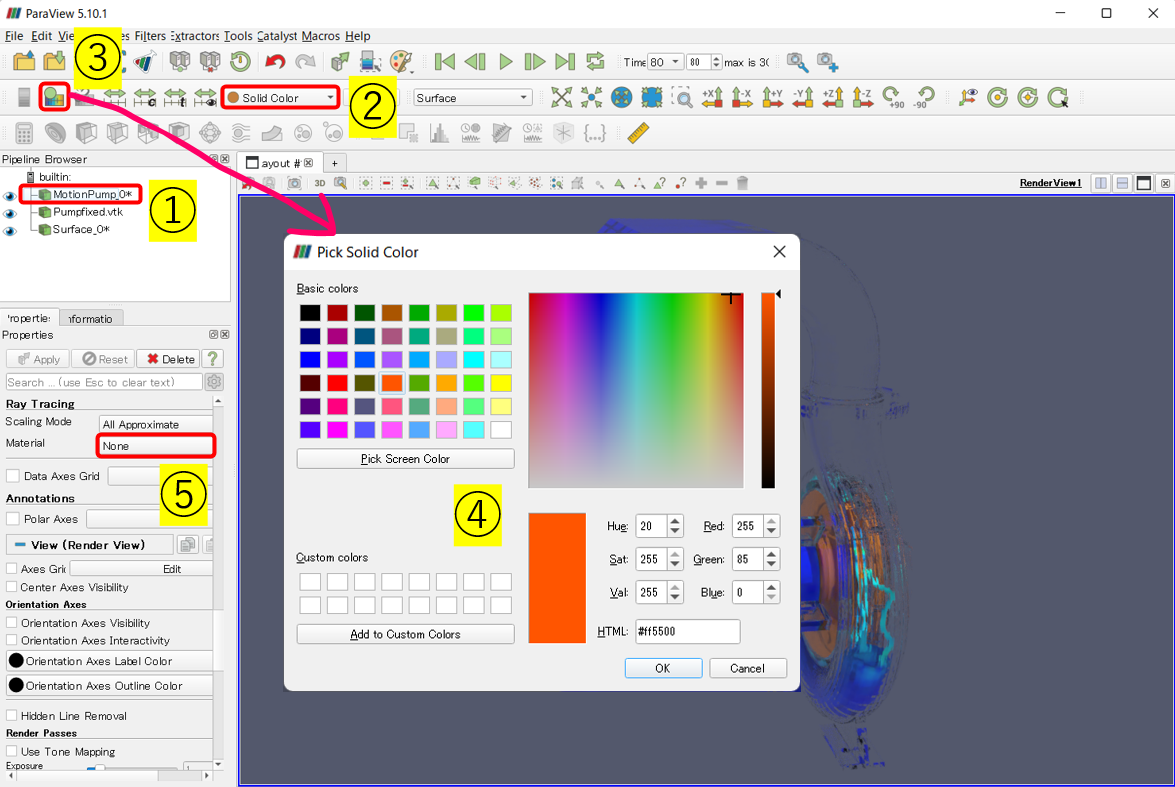Screen dimensions: 1175x787
Task: Jump to the first frame icon
Action: click(x=445, y=62)
